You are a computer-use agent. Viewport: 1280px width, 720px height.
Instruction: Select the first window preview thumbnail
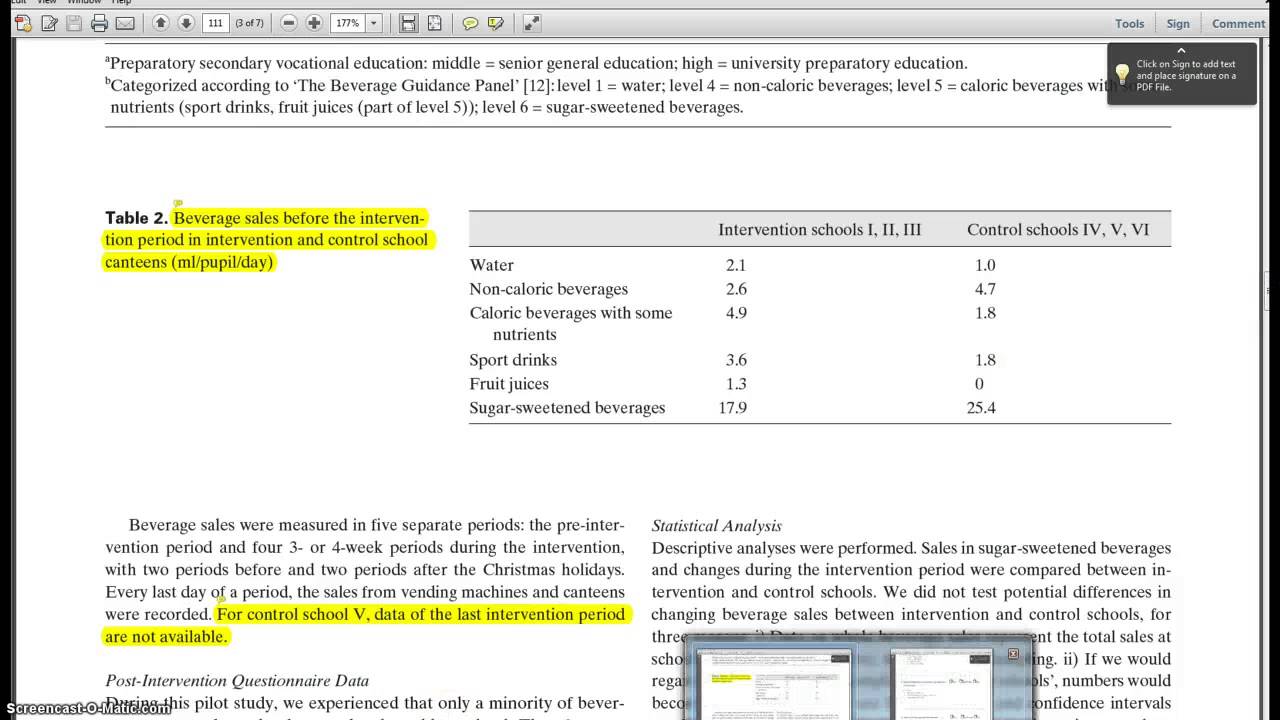click(774, 686)
